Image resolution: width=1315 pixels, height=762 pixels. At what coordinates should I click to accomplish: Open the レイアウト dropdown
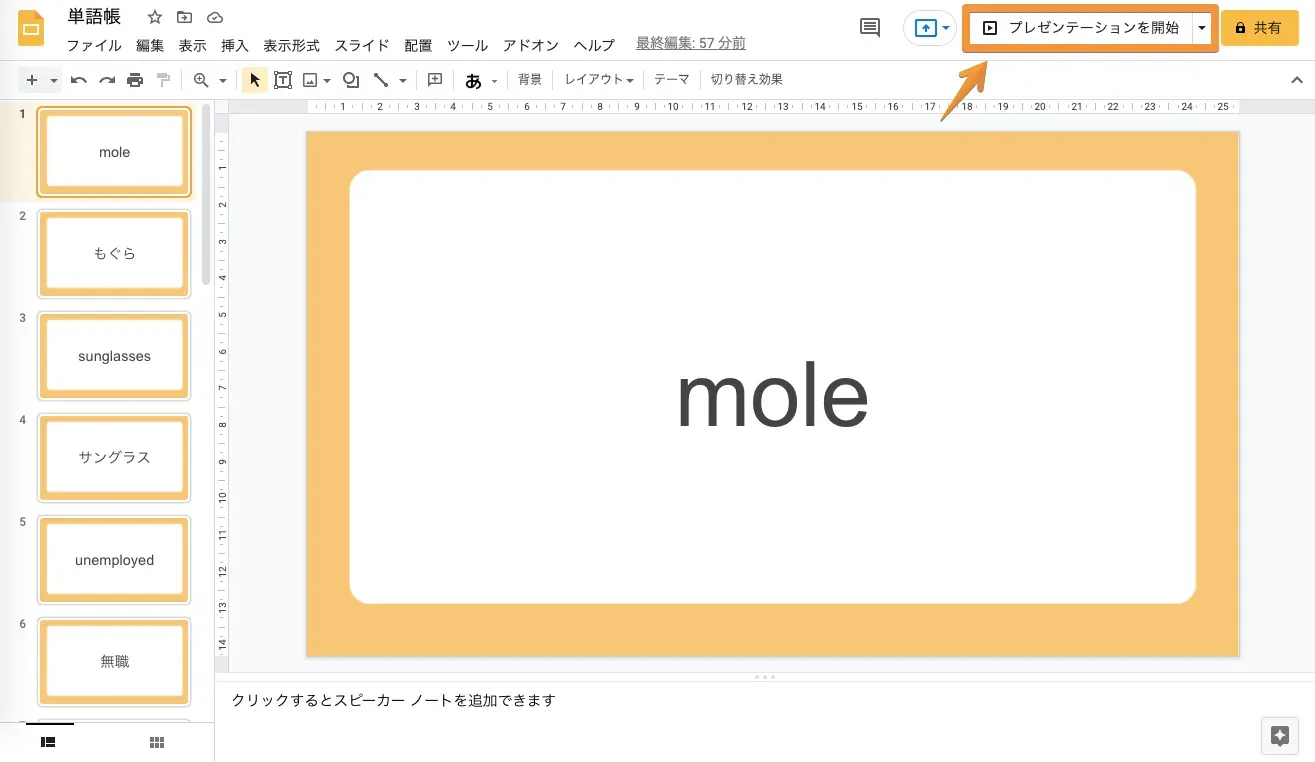coord(599,80)
